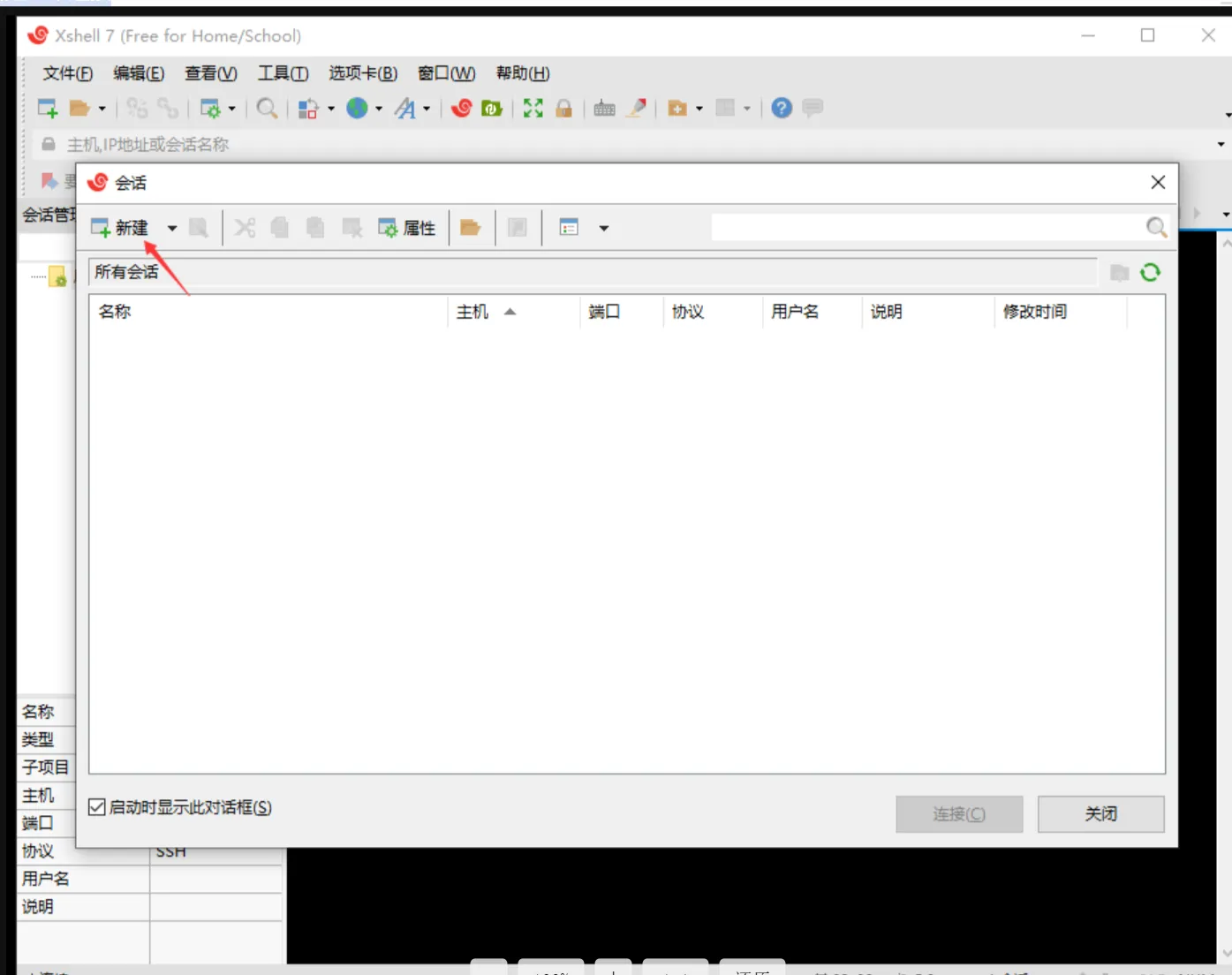The width and height of the screenshot is (1232, 975).
Task: Click the open folder icon in main toolbar
Action: click(79, 109)
